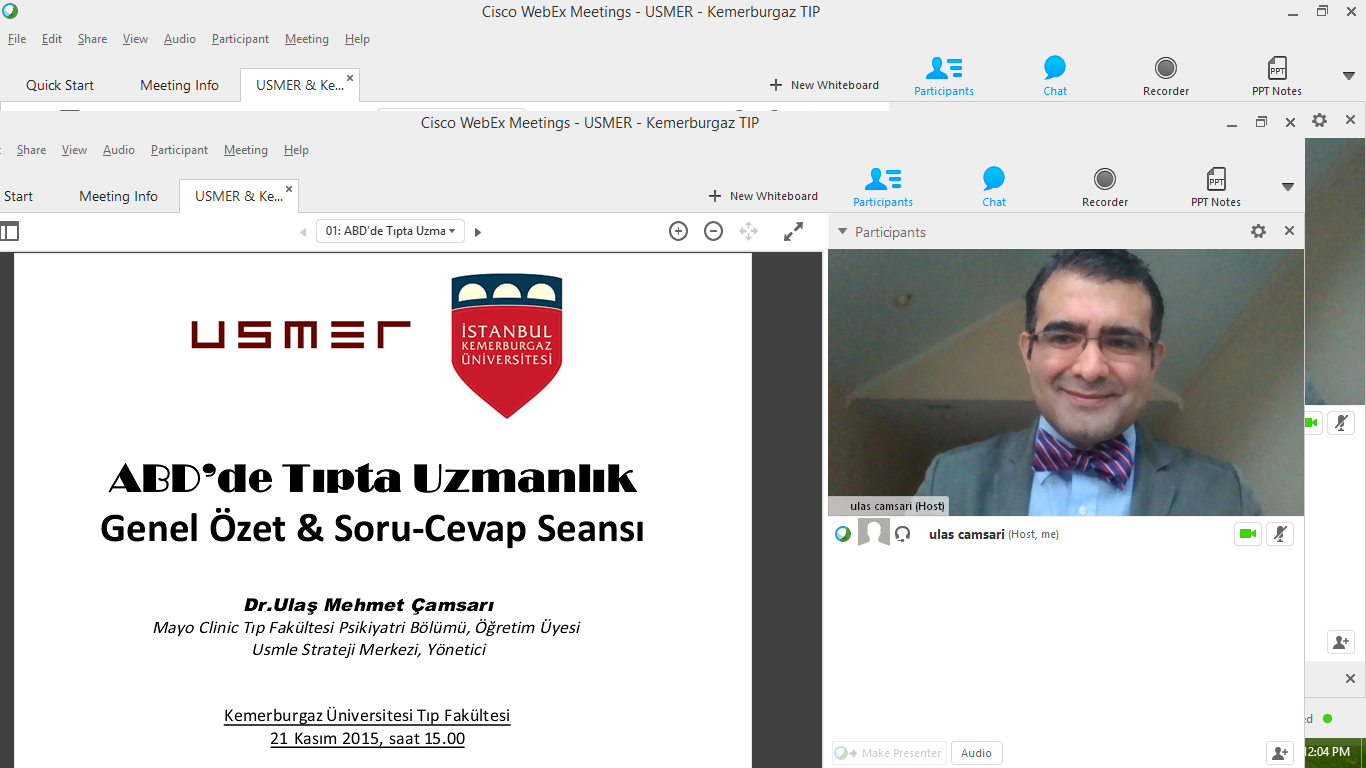Open outer window panel settings gear

[x=1319, y=120]
